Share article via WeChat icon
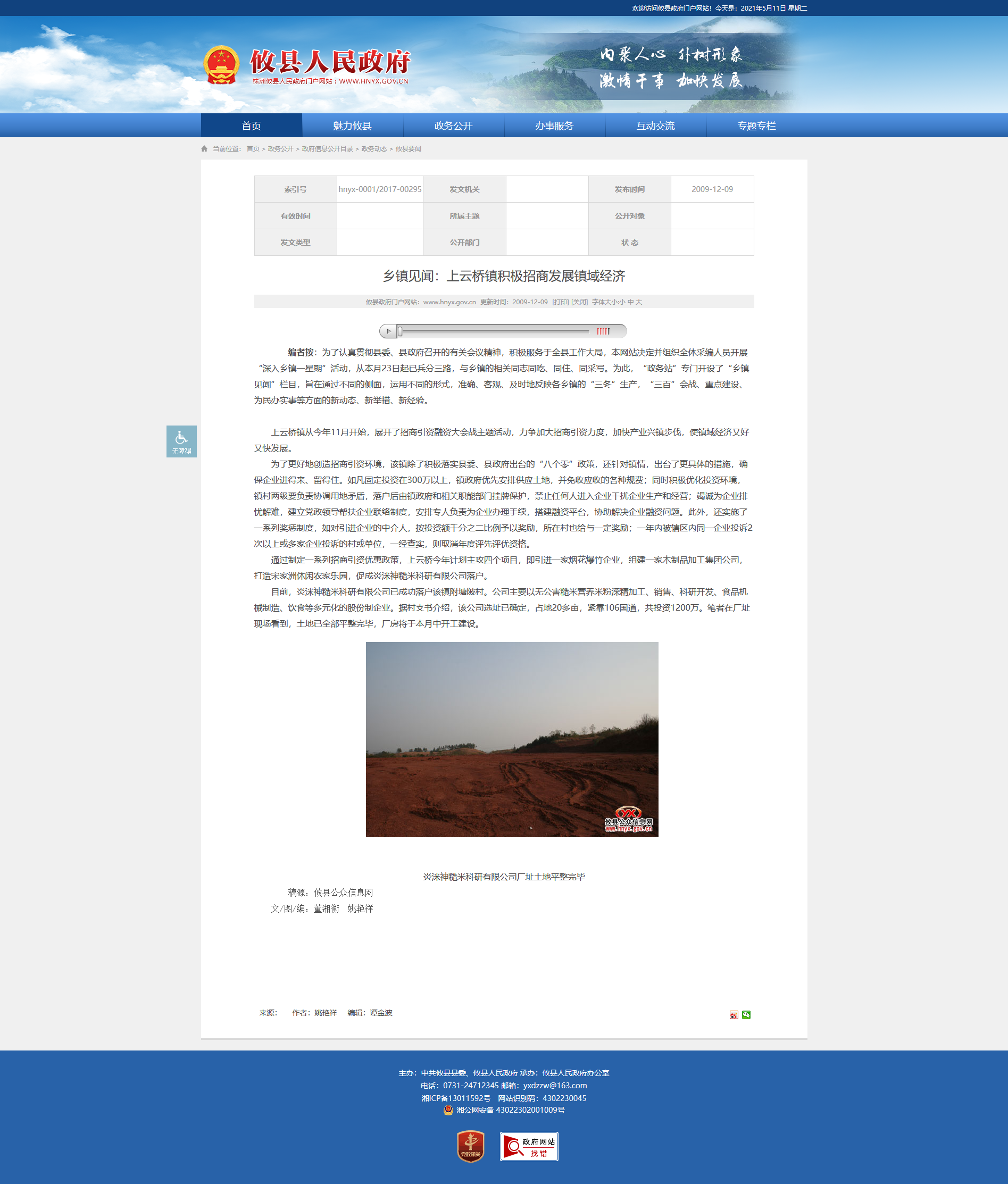The image size is (1008, 1184). (x=746, y=1015)
